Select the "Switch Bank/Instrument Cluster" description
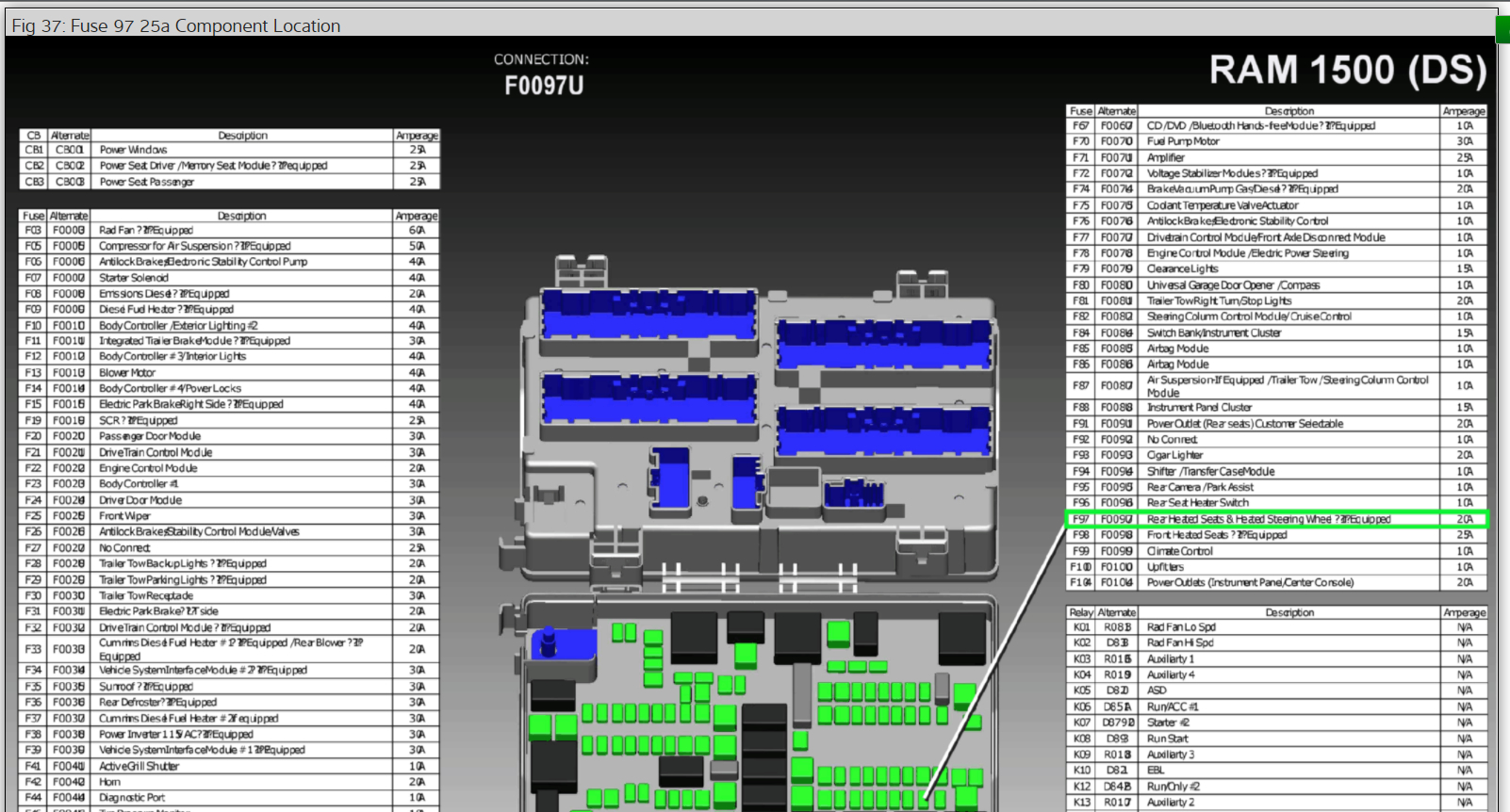 1214,333
